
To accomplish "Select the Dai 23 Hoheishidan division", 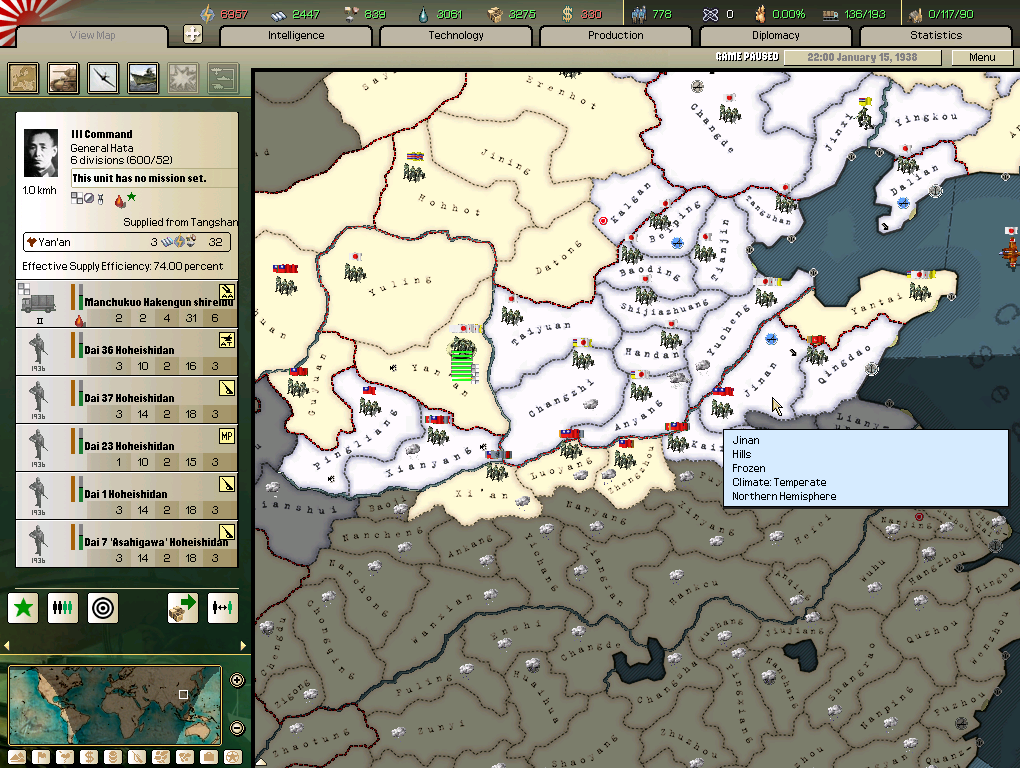I will click(x=127, y=448).
